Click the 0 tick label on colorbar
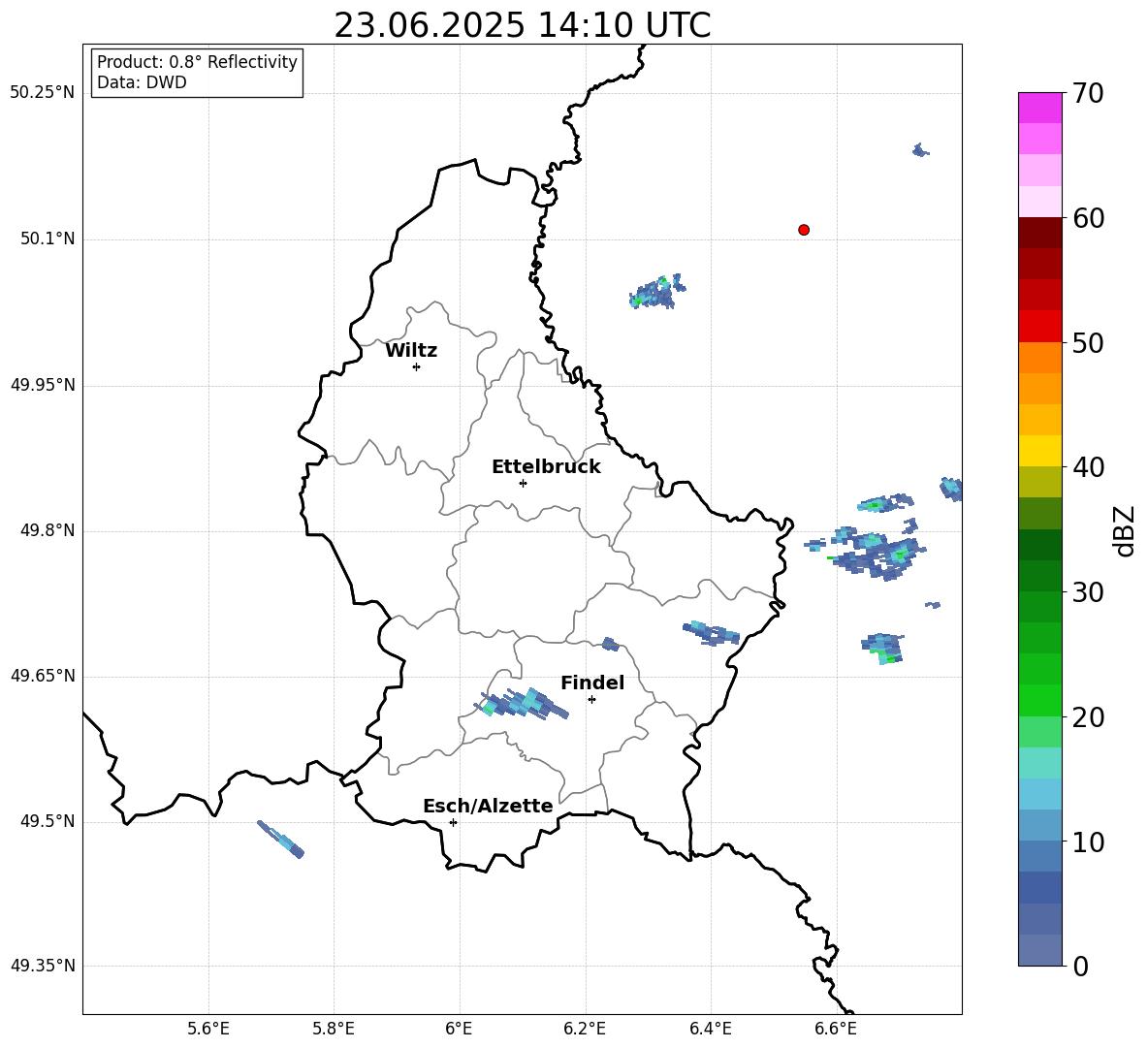Image resolution: width=1148 pixels, height=1048 pixels. click(x=1080, y=966)
